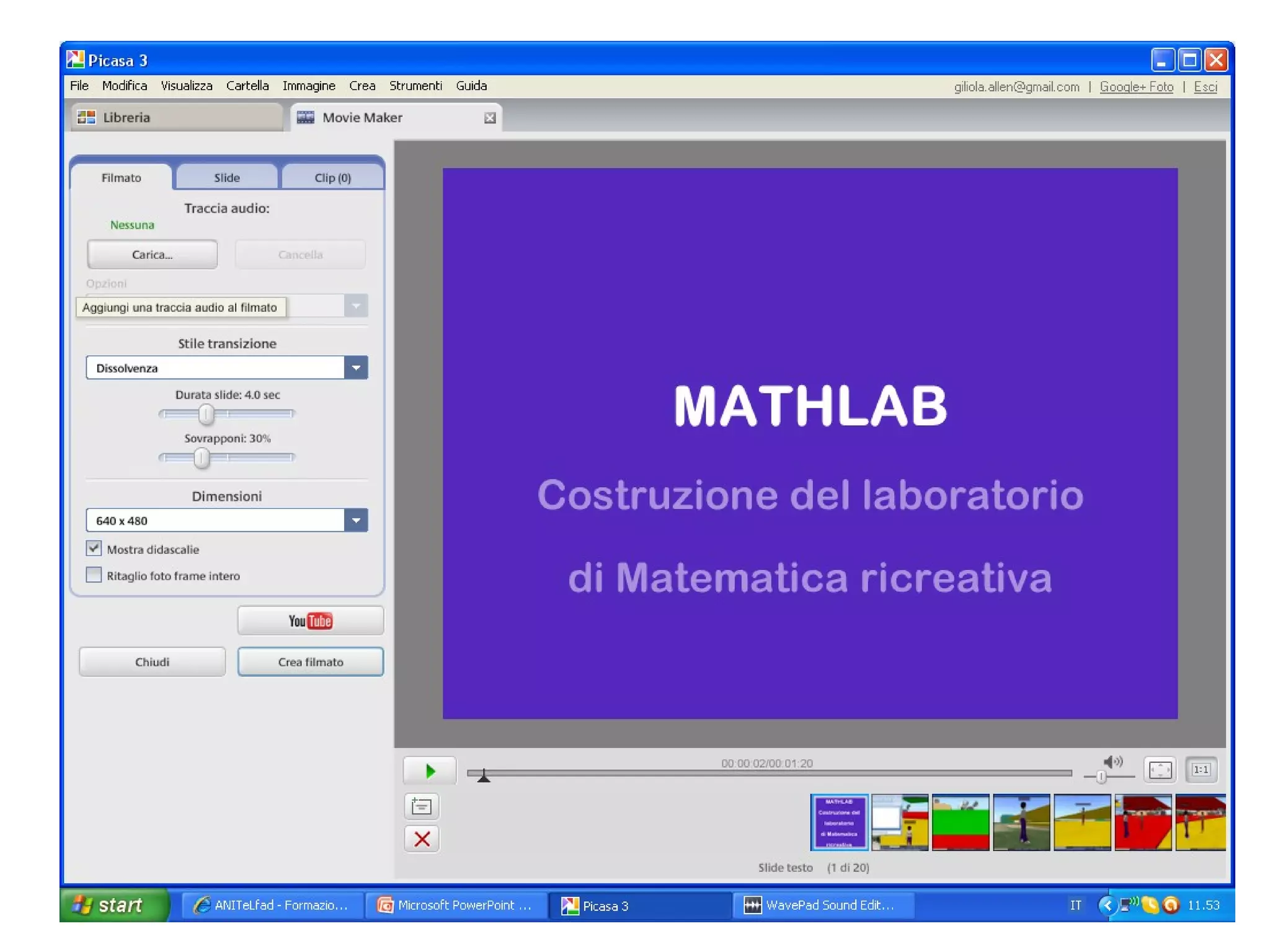
Task: Click the Crea filmato button
Action: click(310, 662)
